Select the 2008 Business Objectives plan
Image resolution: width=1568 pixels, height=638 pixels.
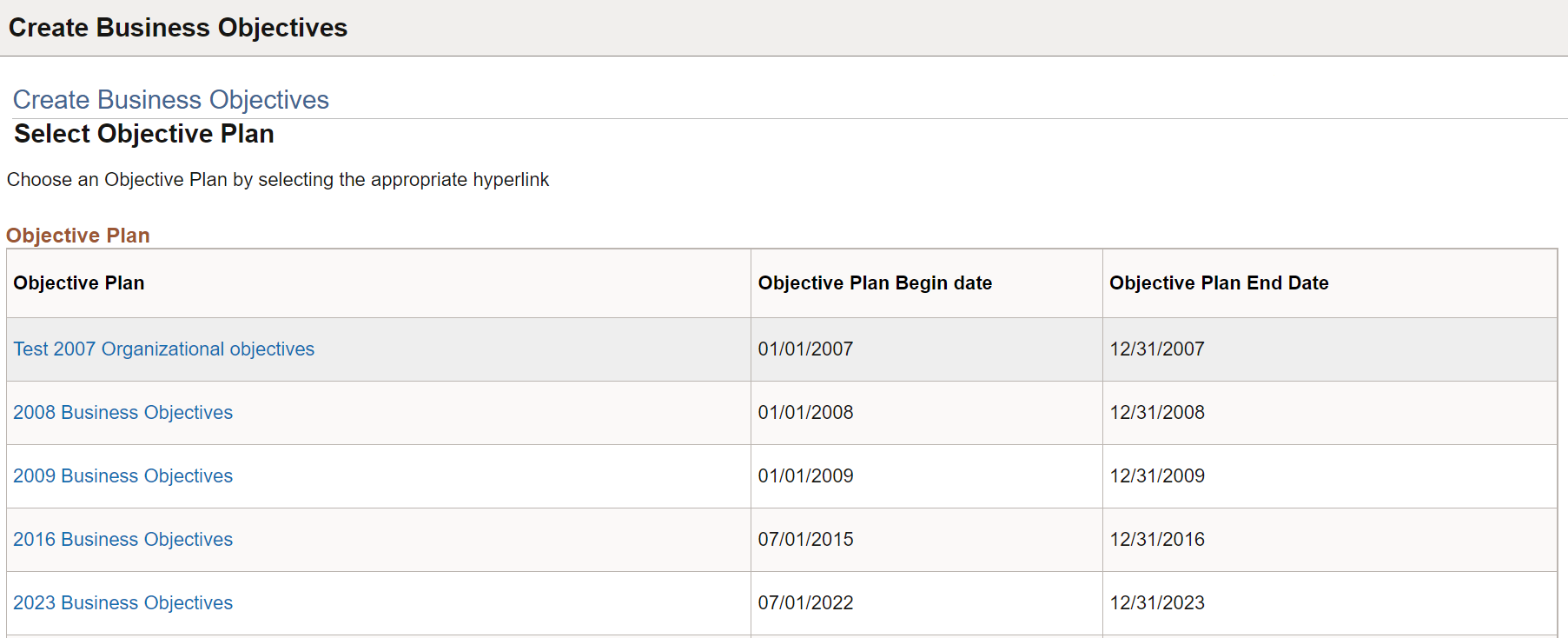(x=122, y=413)
